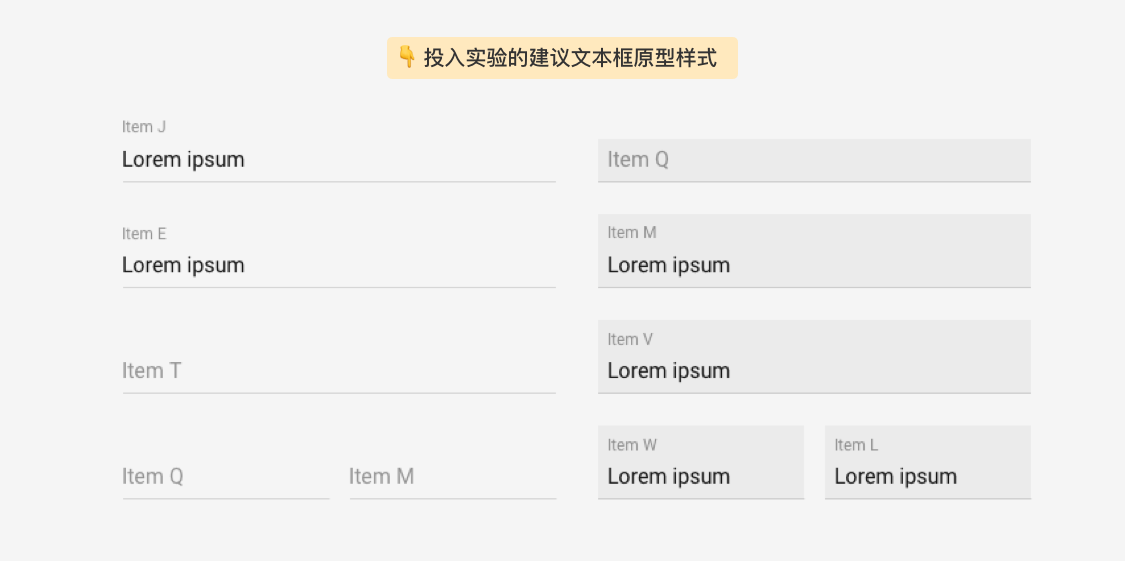
Task: Click 'Lorem ipsum' text in Item E field
Action: [183, 265]
